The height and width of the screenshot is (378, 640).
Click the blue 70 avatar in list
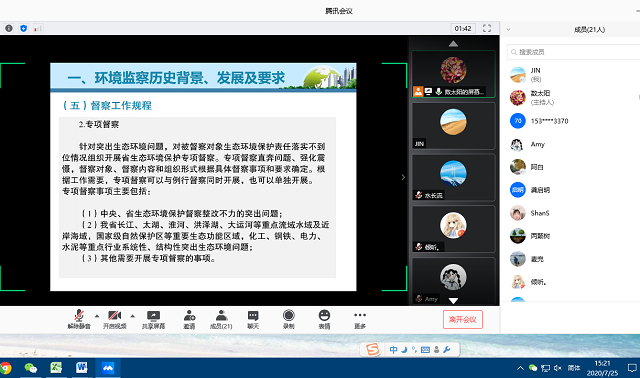pyautogui.click(x=518, y=121)
